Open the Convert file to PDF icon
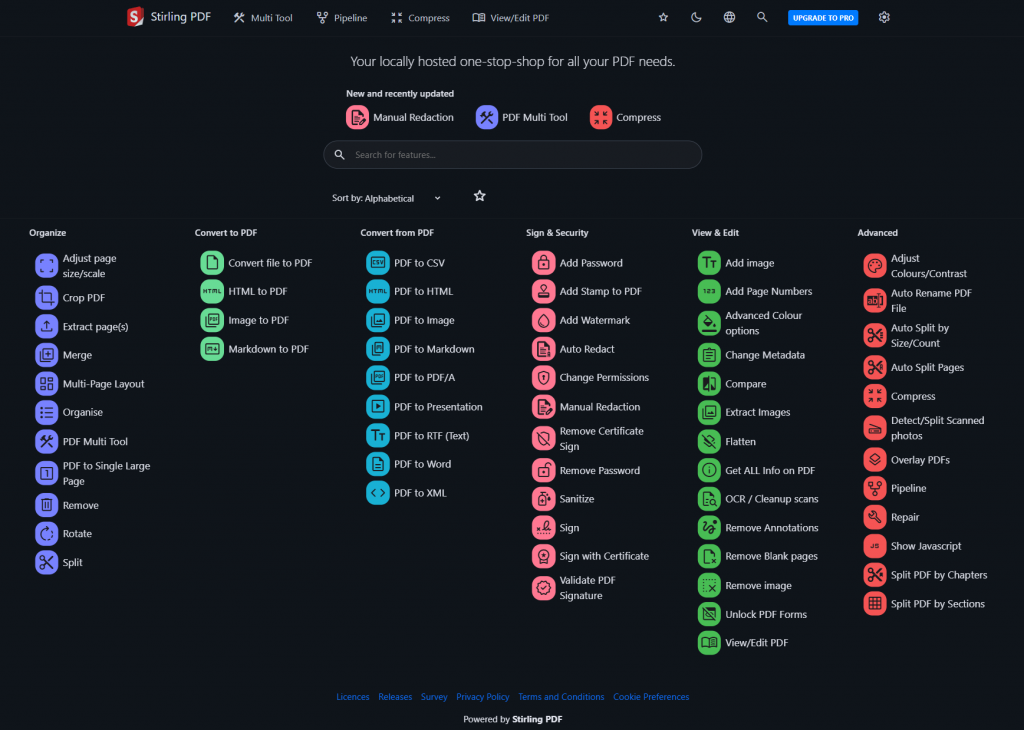The width and height of the screenshot is (1024, 730). 212,262
